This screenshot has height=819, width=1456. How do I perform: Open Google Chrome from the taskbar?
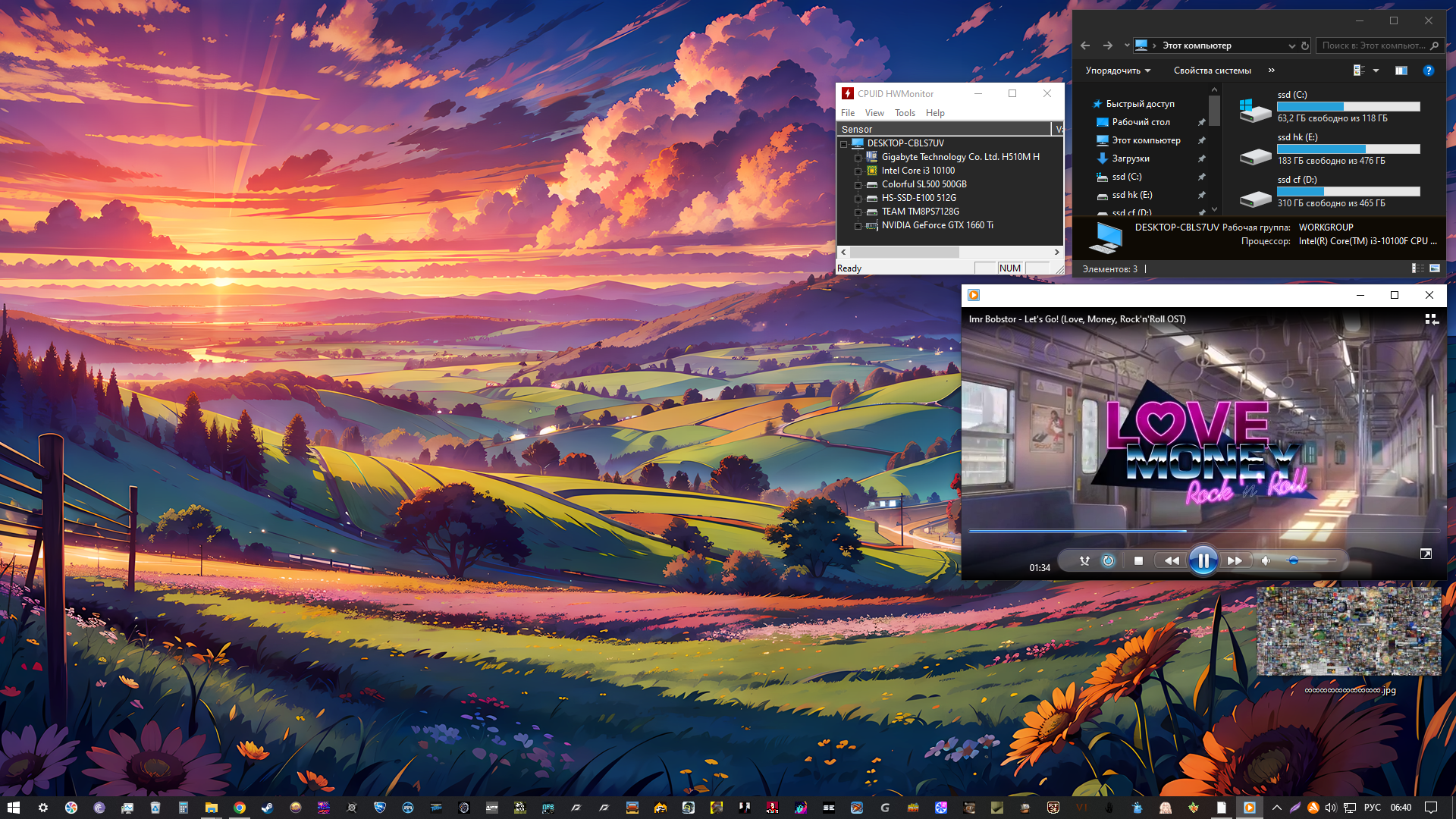[240, 808]
